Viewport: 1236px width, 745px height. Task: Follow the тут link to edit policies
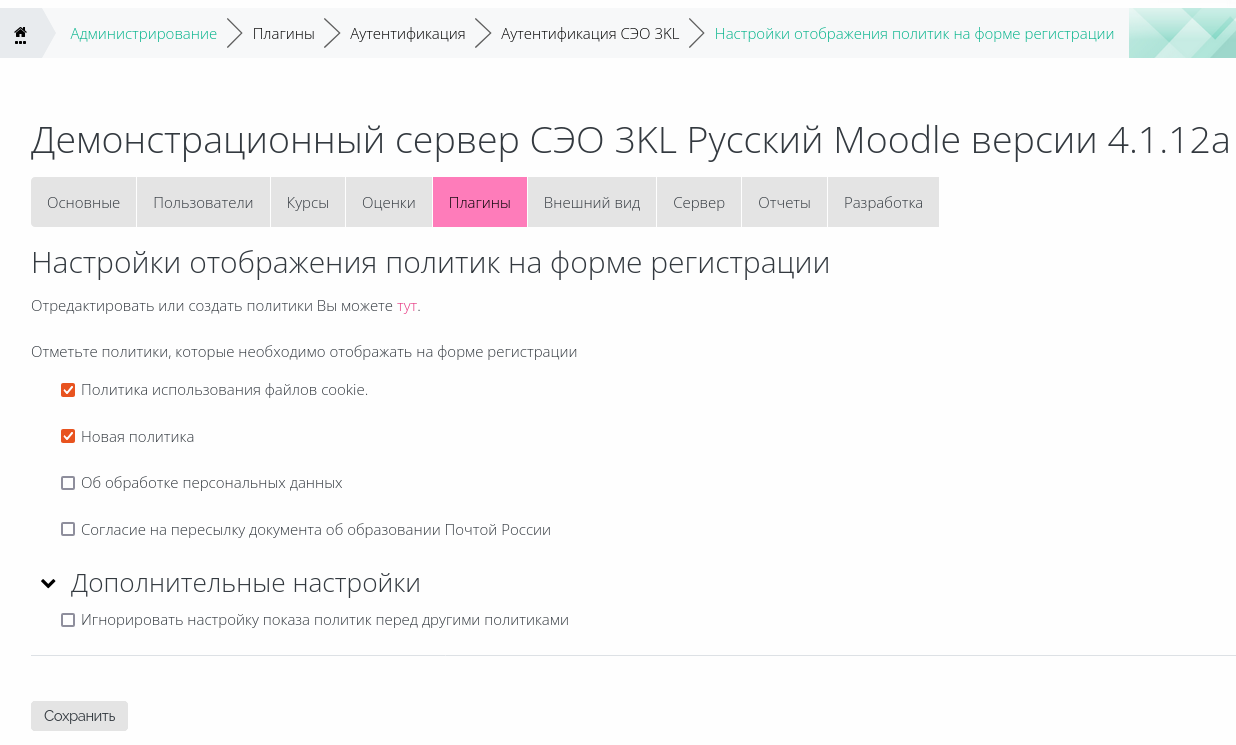[x=407, y=306]
